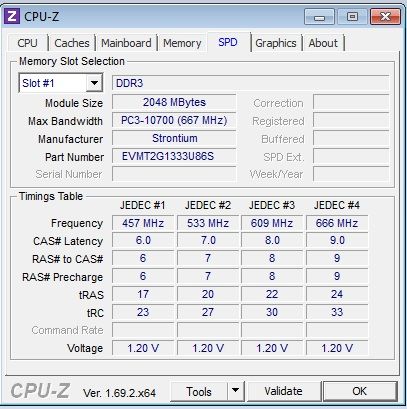407x409 pixels.
Task: Open the Slot #1 dropdown arrow
Action: [x=94, y=83]
